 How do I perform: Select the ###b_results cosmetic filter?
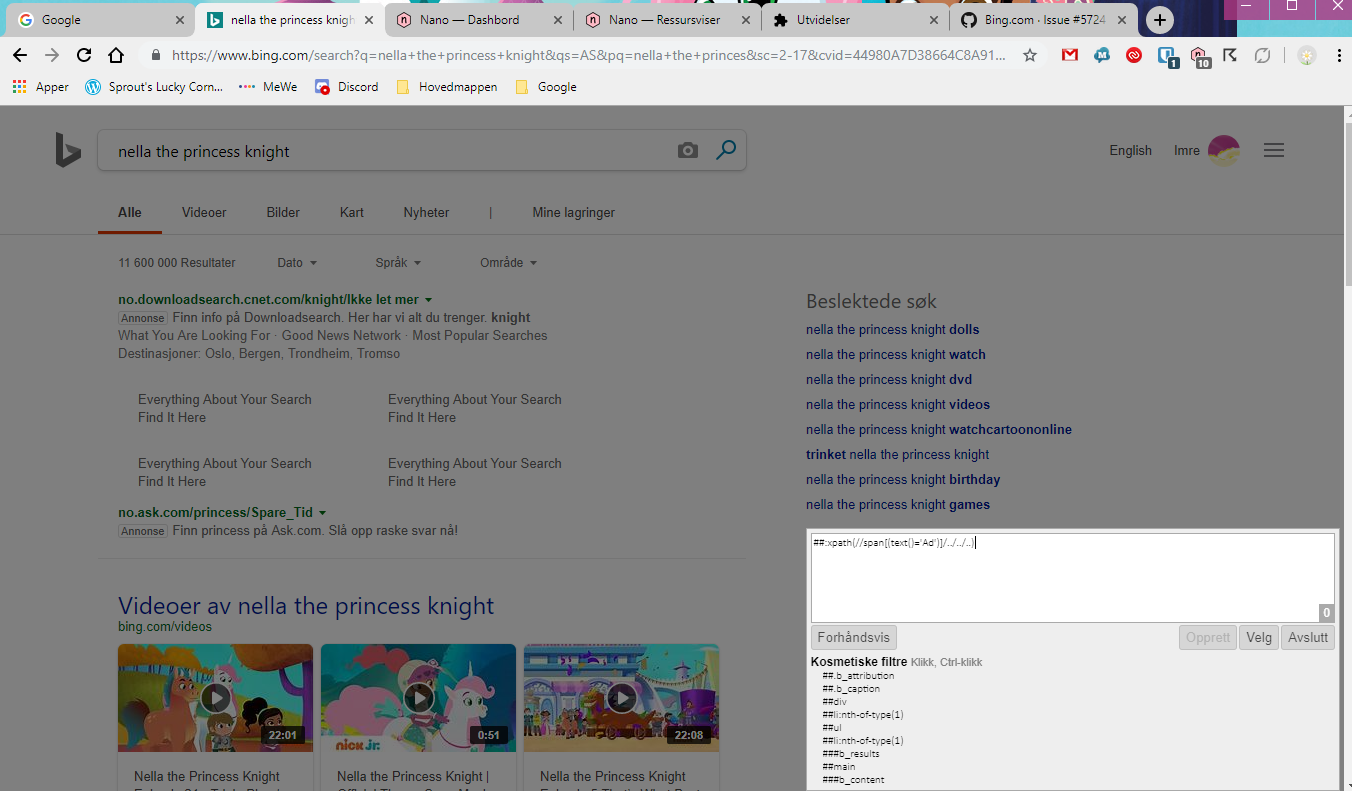(851, 754)
